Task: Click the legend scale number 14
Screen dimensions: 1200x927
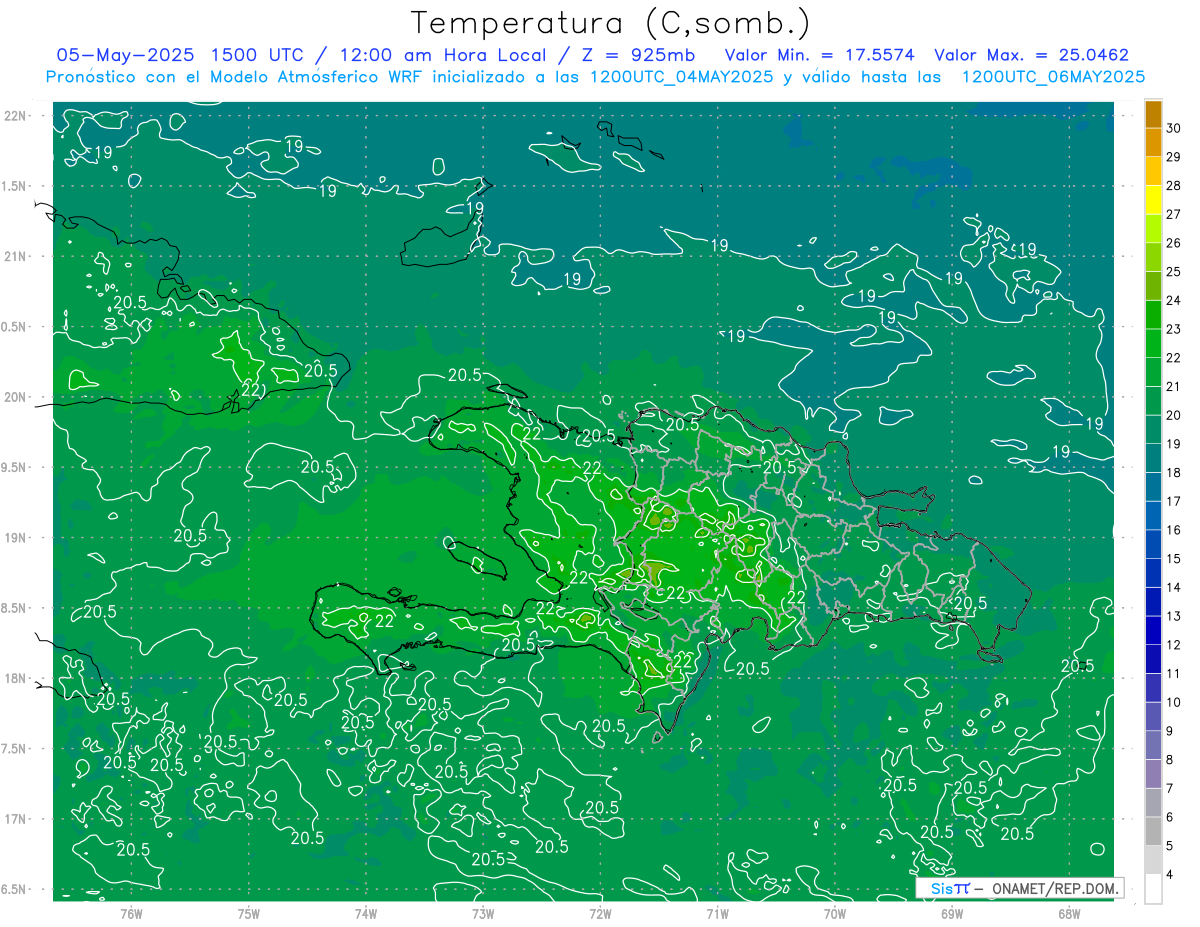Action: 1173,587
